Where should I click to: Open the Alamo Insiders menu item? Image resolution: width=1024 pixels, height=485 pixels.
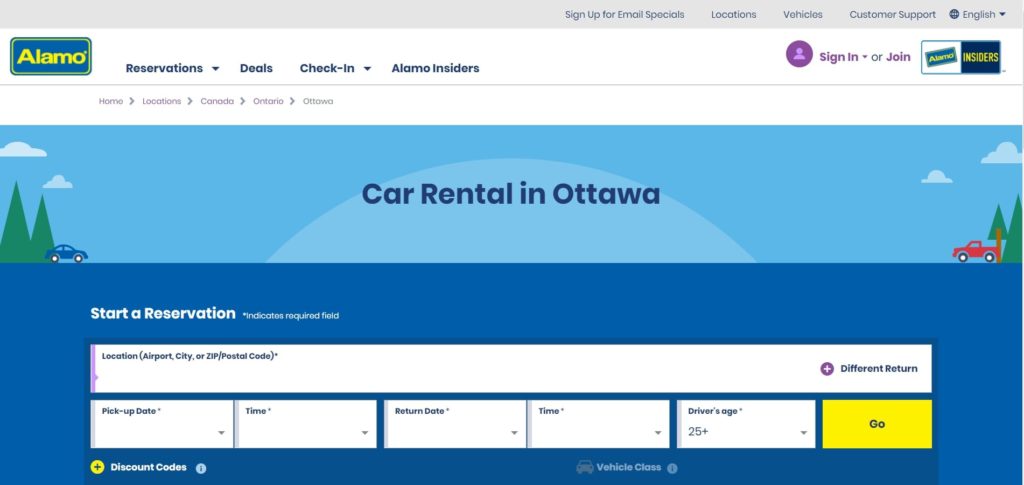tap(435, 68)
